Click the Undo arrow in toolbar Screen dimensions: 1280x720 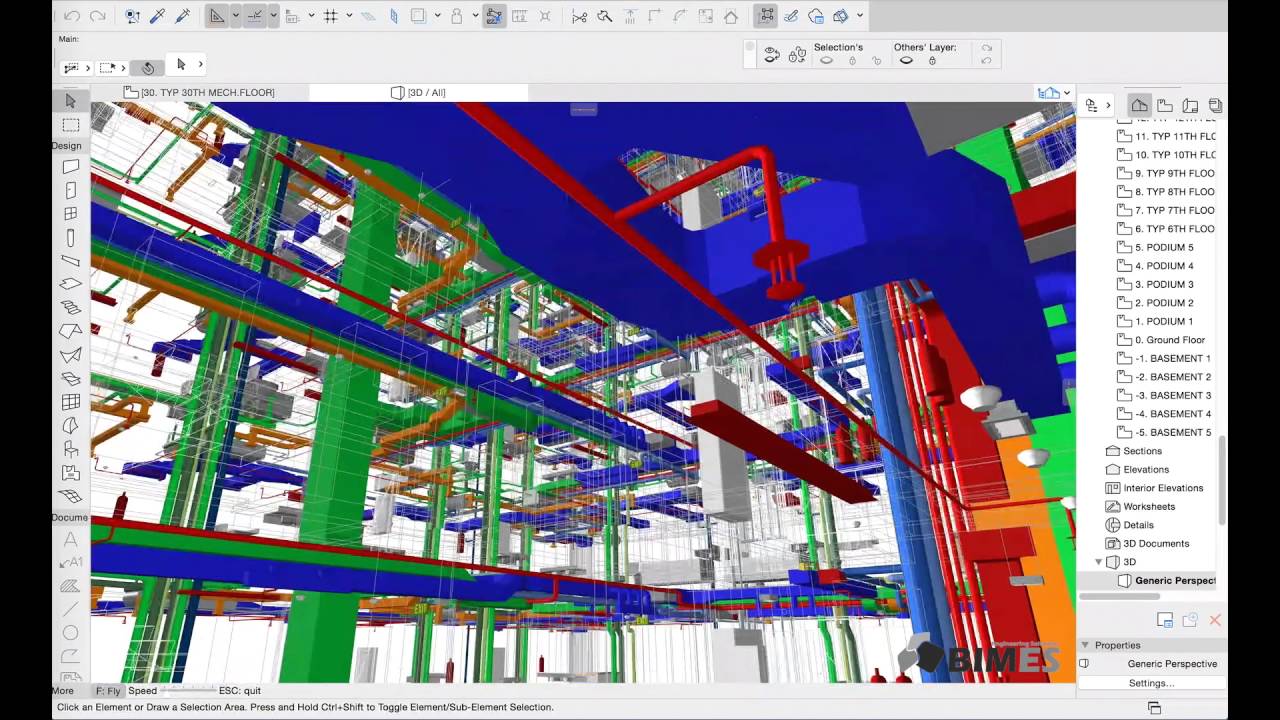pyautogui.click(x=71, y=16)
